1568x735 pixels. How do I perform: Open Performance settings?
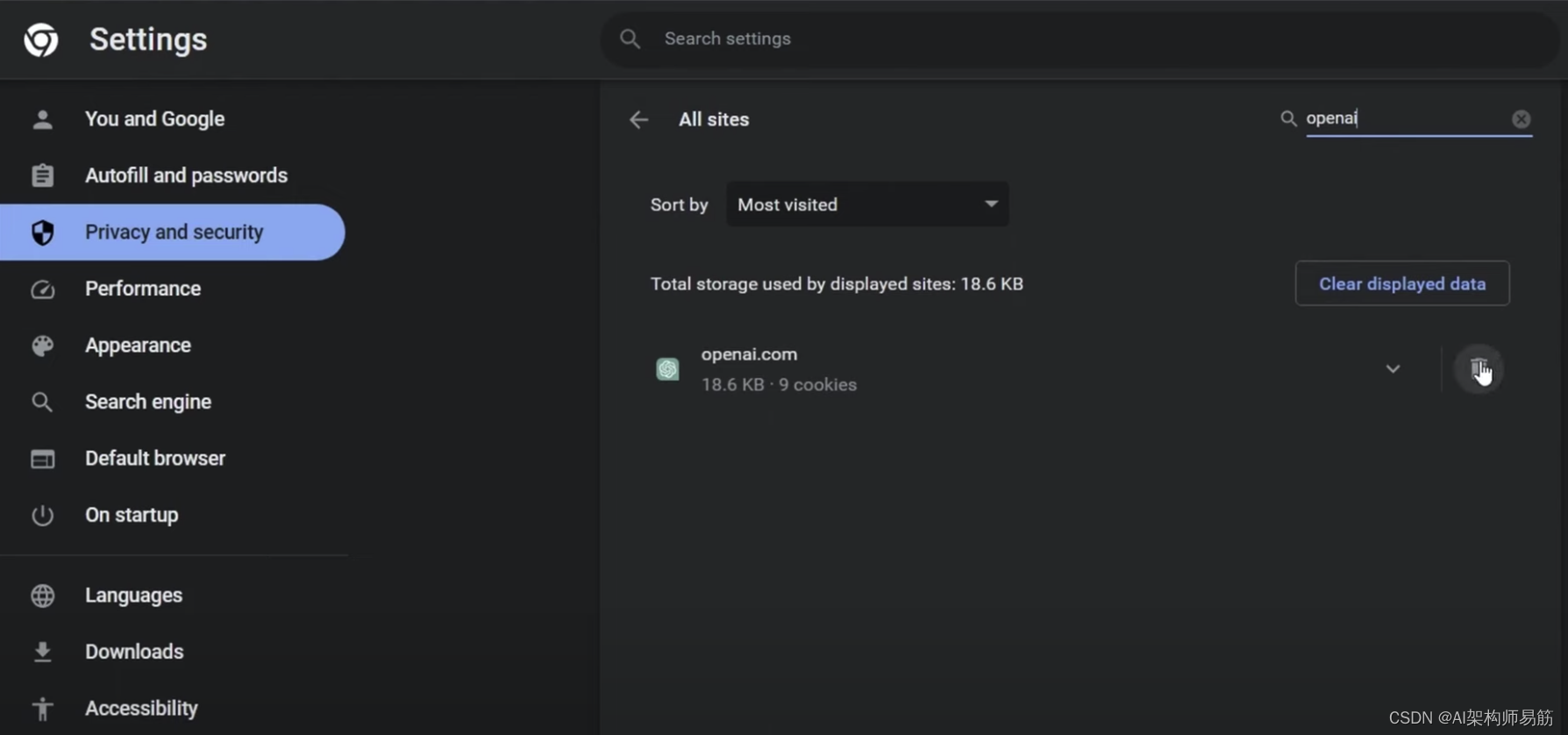143,289
